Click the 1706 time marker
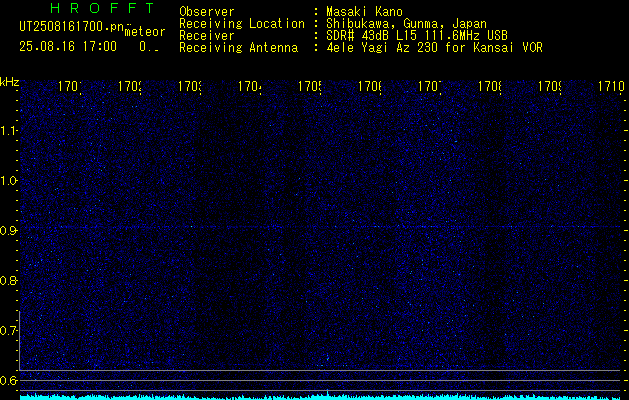The image size is (629, 400). coord(369,86)
